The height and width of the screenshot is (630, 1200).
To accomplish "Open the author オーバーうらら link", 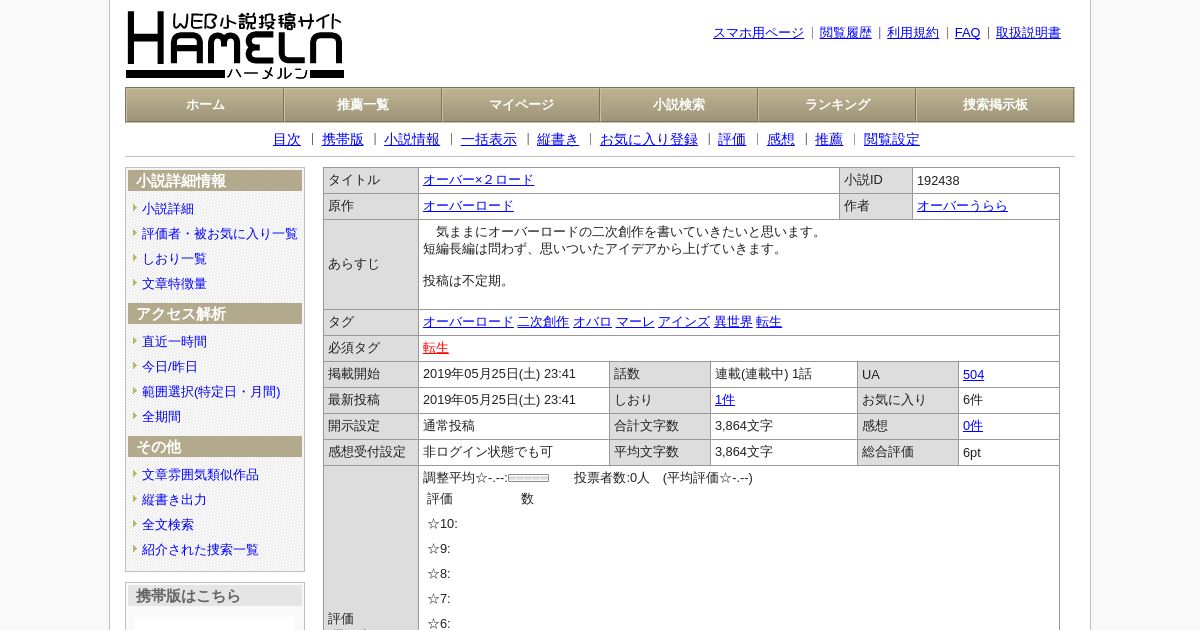I will 962,206.
